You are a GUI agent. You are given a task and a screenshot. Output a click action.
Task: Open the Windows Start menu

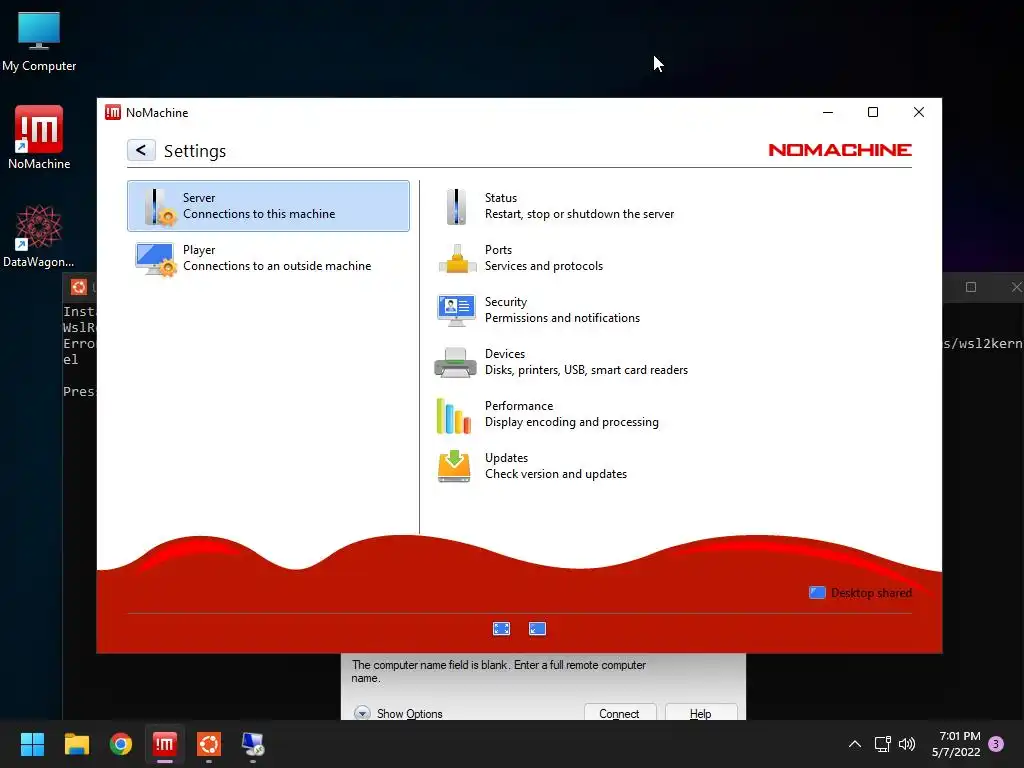click(32, 744)
